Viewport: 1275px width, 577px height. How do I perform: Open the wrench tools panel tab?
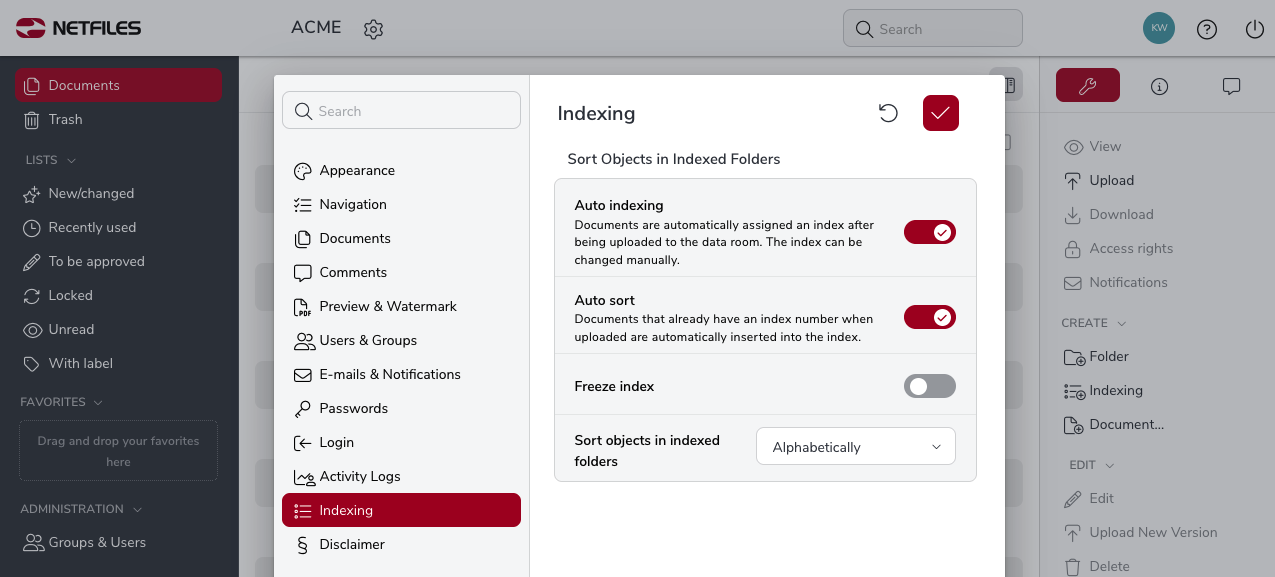1088,86
